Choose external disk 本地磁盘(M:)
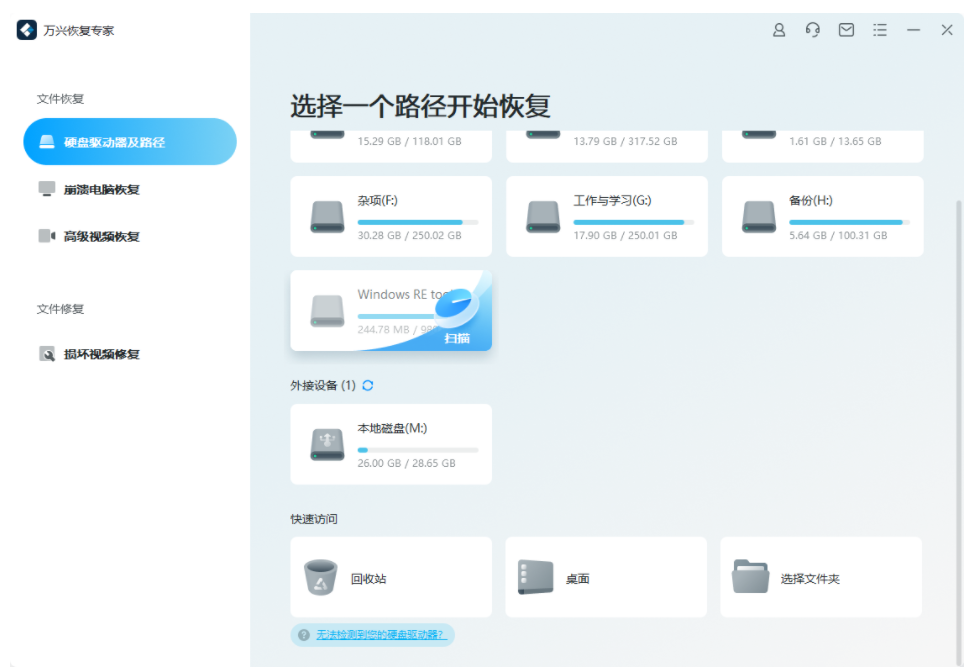This screenshot has height=667, width=977. [x=391, y=444]
